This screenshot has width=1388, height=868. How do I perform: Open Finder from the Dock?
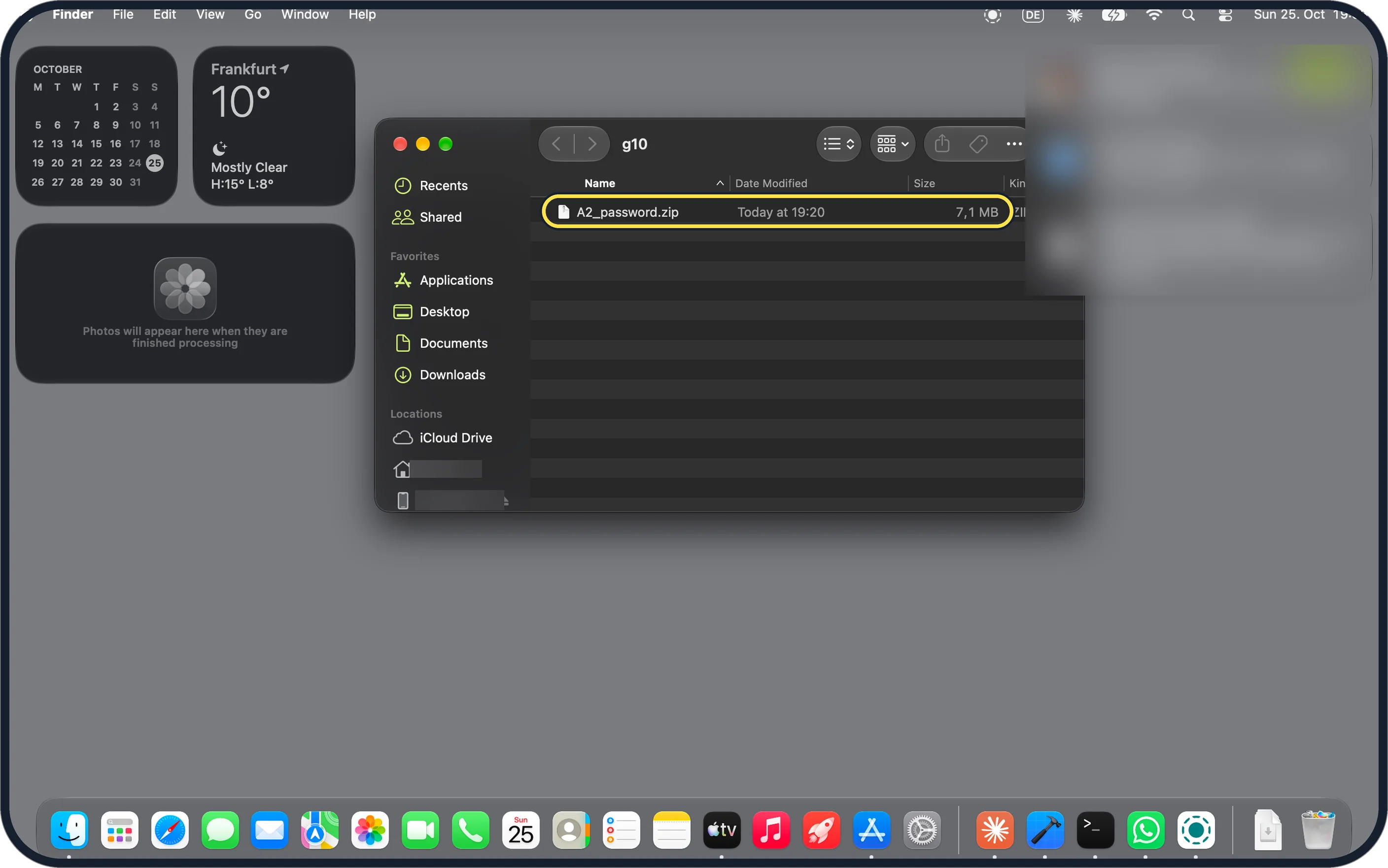tap(69, 830)
